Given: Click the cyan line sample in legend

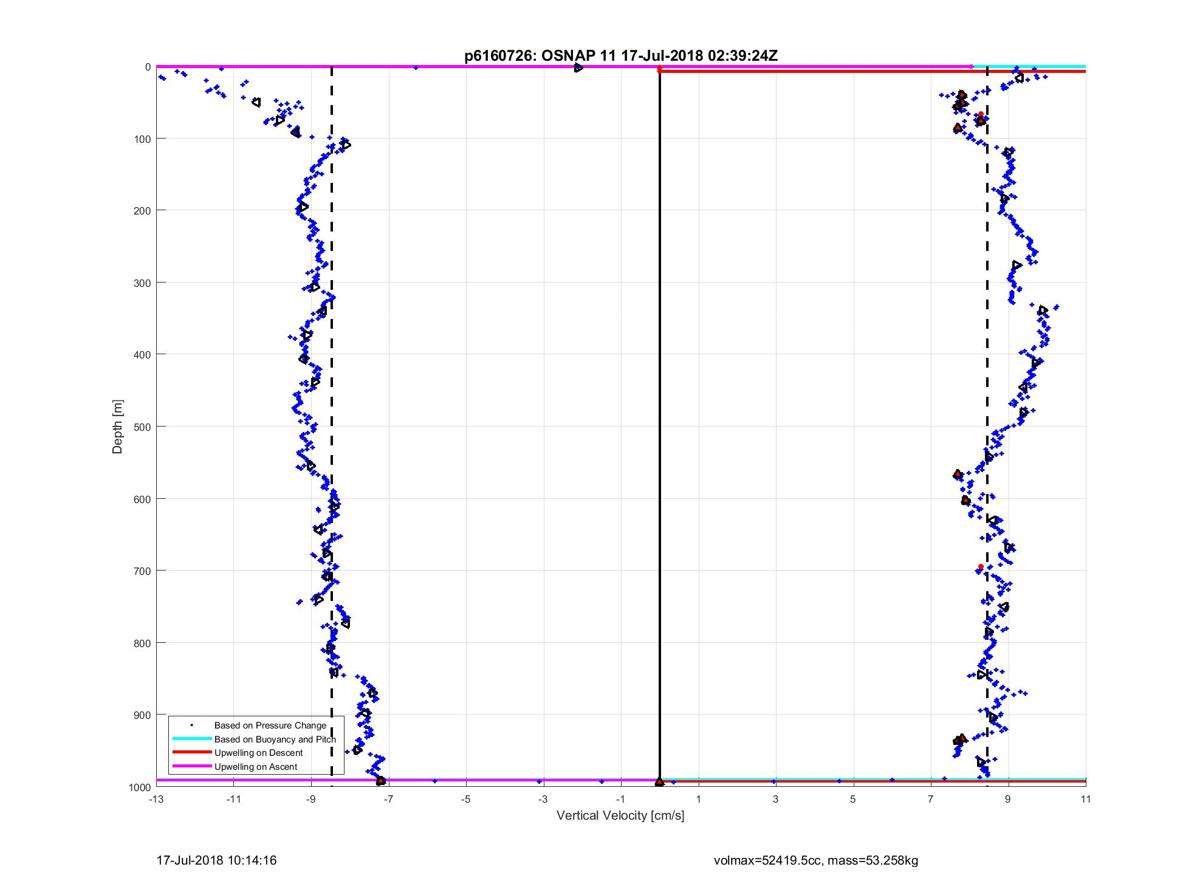Looking at the screenshot, I should click(x=191, y=738).
